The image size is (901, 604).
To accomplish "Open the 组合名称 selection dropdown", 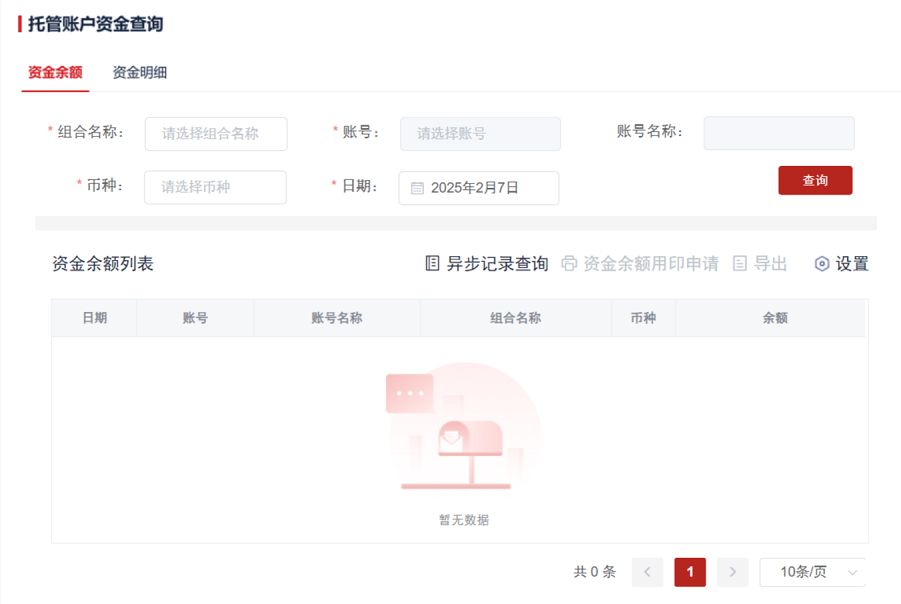I will tap(216, 134).
